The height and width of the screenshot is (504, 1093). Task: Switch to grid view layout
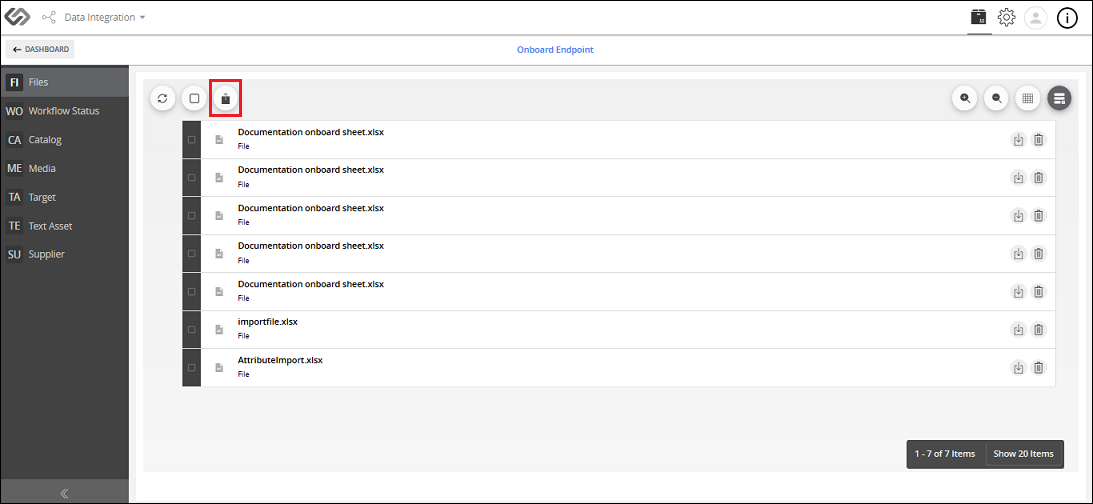(1027, 98)
